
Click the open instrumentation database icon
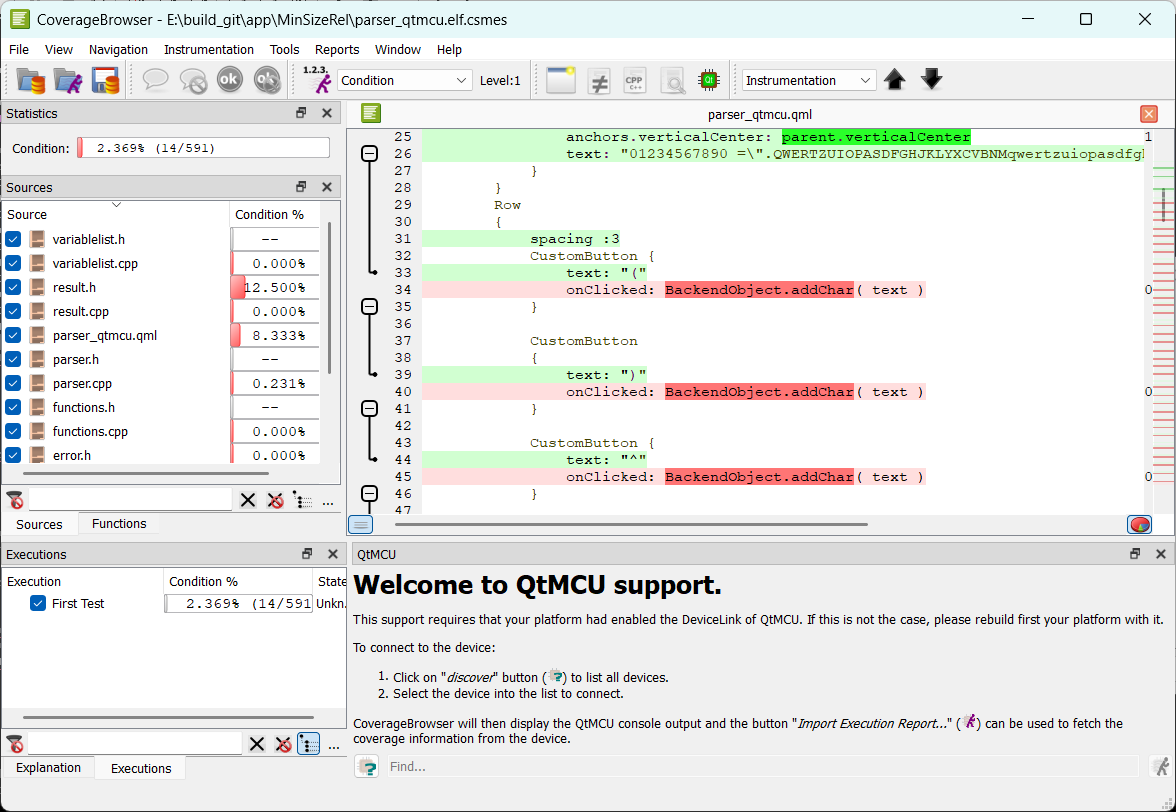point(31,80)
